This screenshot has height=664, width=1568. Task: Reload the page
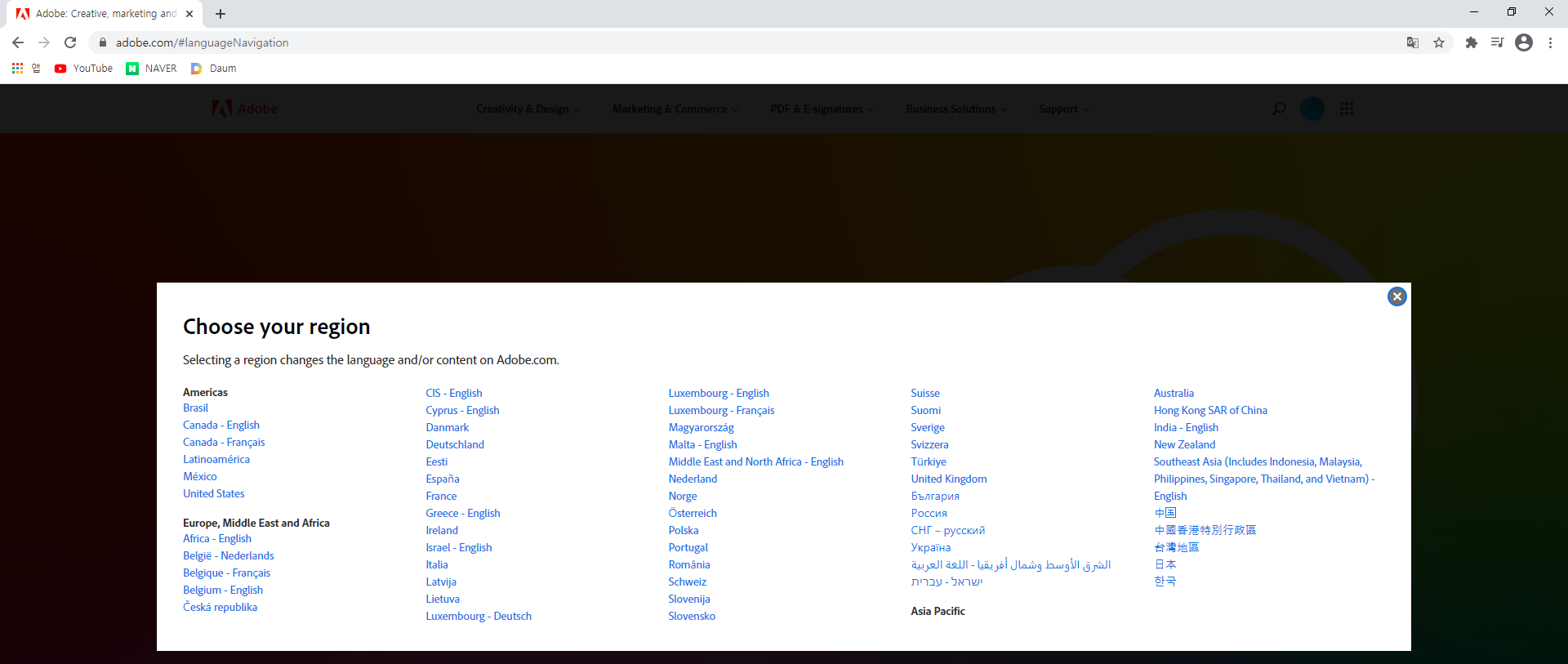click(70, 42)
